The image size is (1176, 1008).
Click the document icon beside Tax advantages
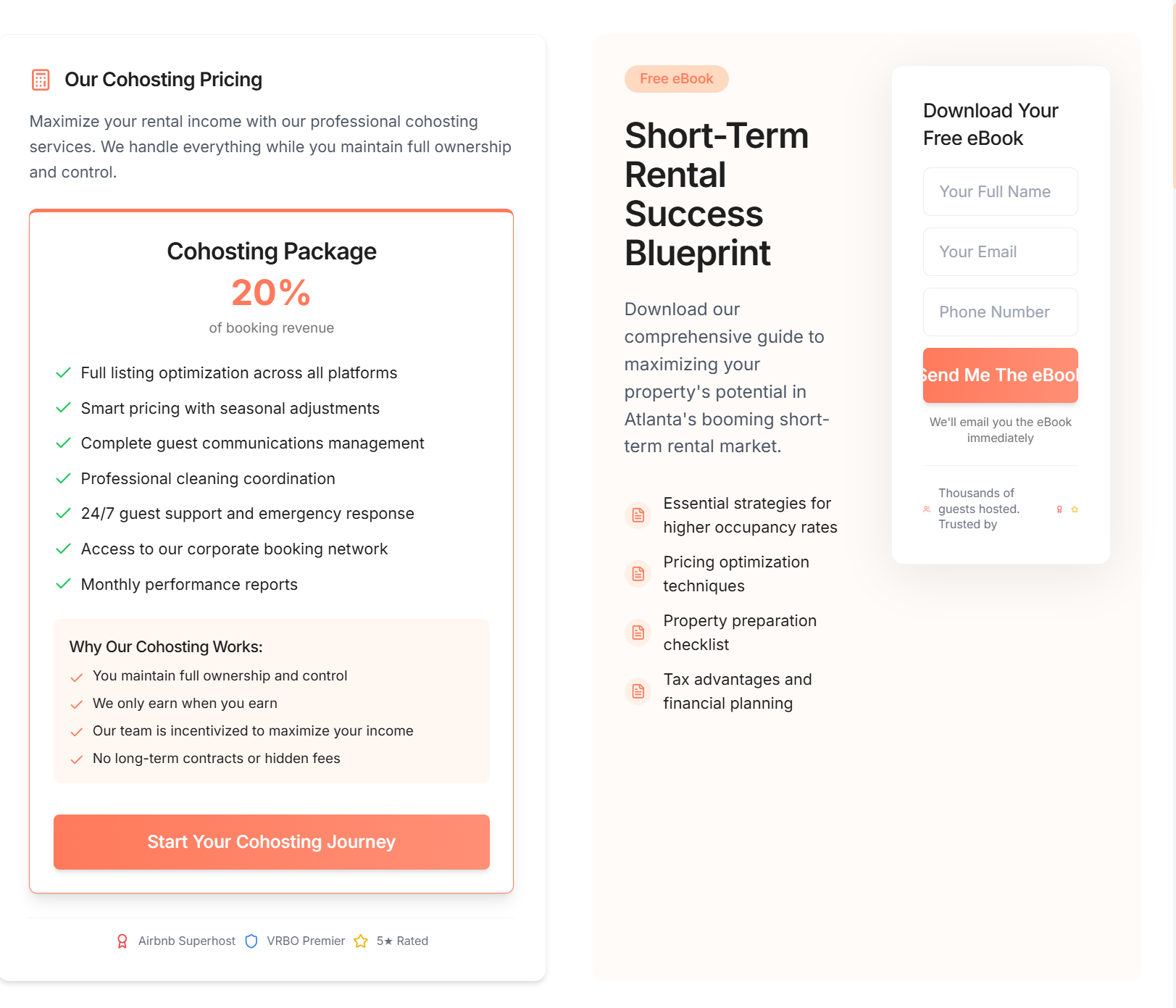pyautogui.click(x=638, y=691)
